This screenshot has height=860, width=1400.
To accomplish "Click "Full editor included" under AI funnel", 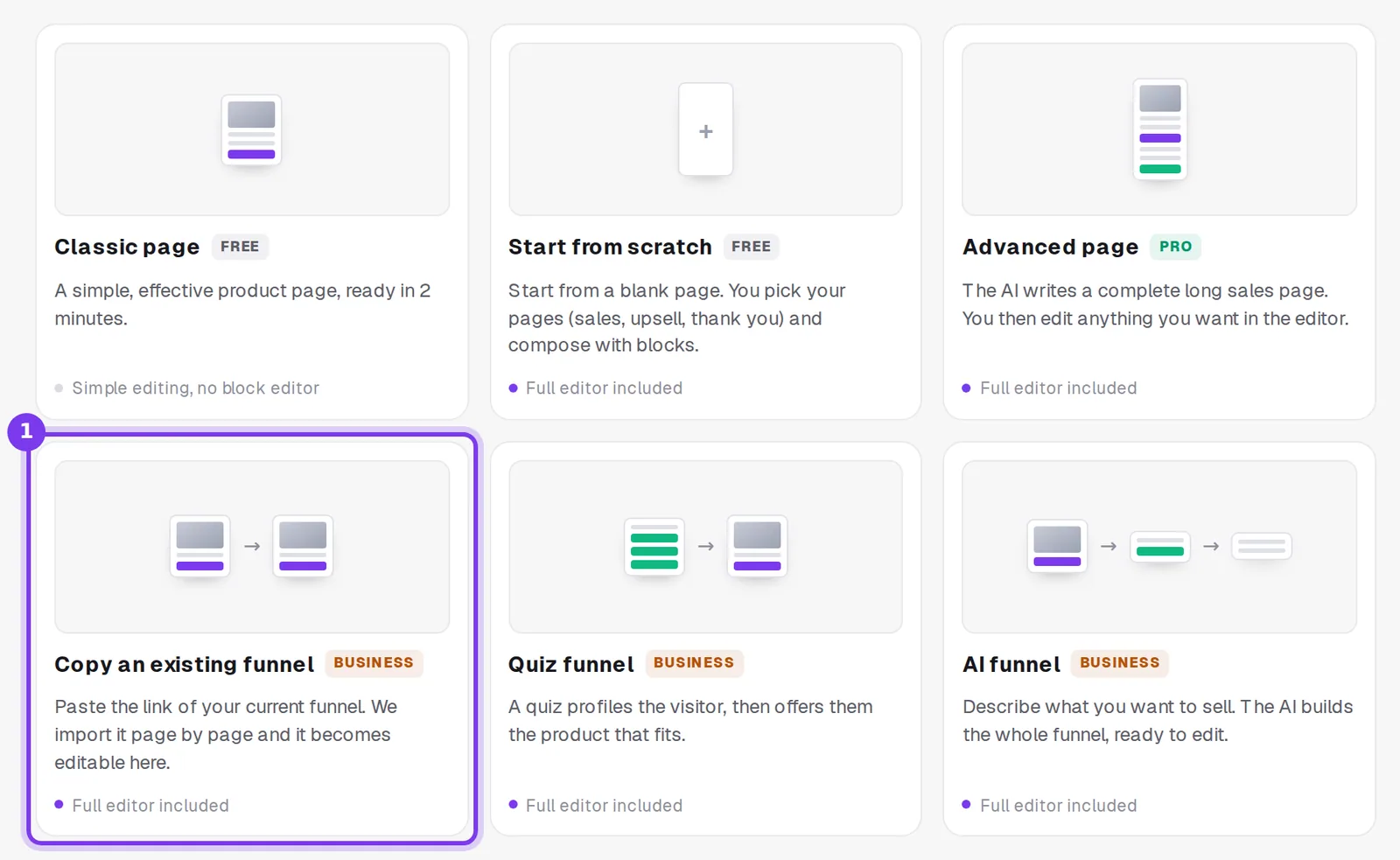I will click(x=1058, y=805).
